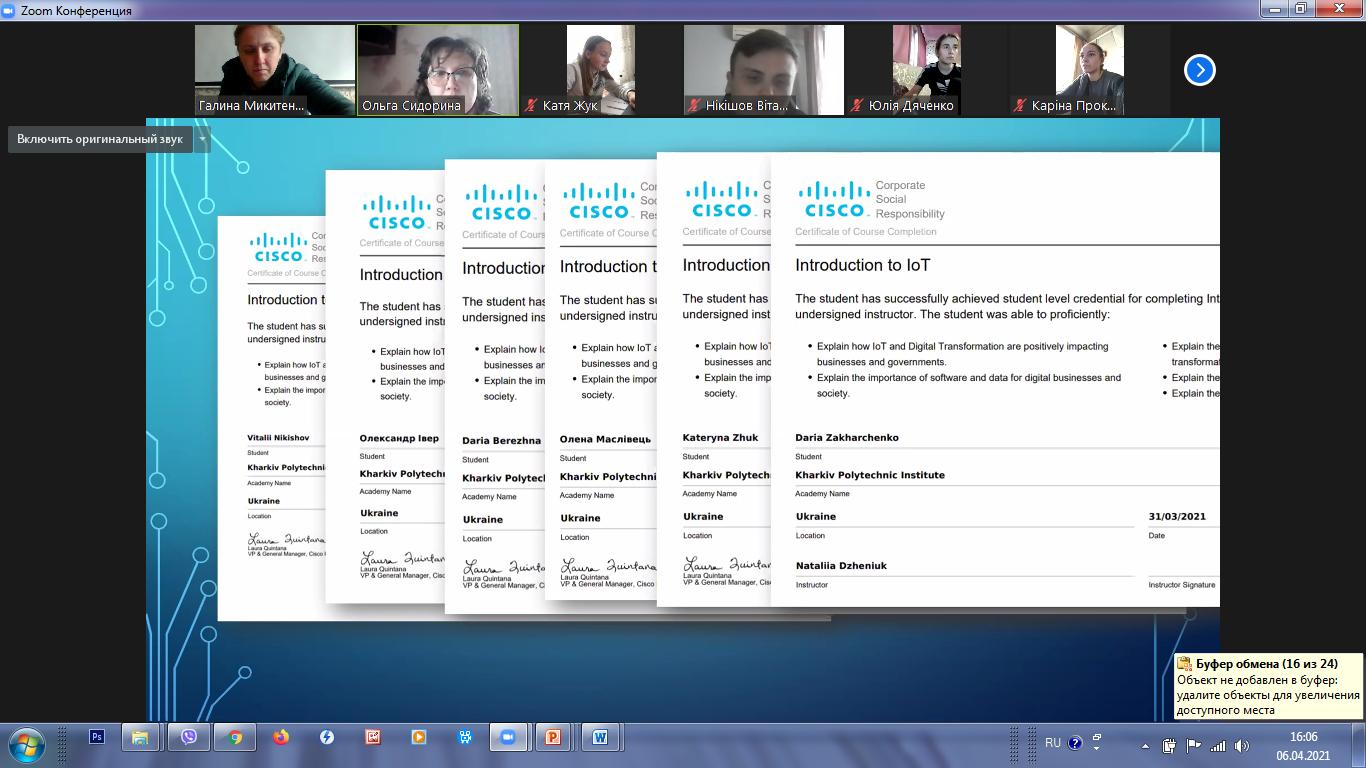Viewport: 1366px width, 768px height.
Task: Click the Kateryna Zhuk certificate
Action: coord(714,380)
